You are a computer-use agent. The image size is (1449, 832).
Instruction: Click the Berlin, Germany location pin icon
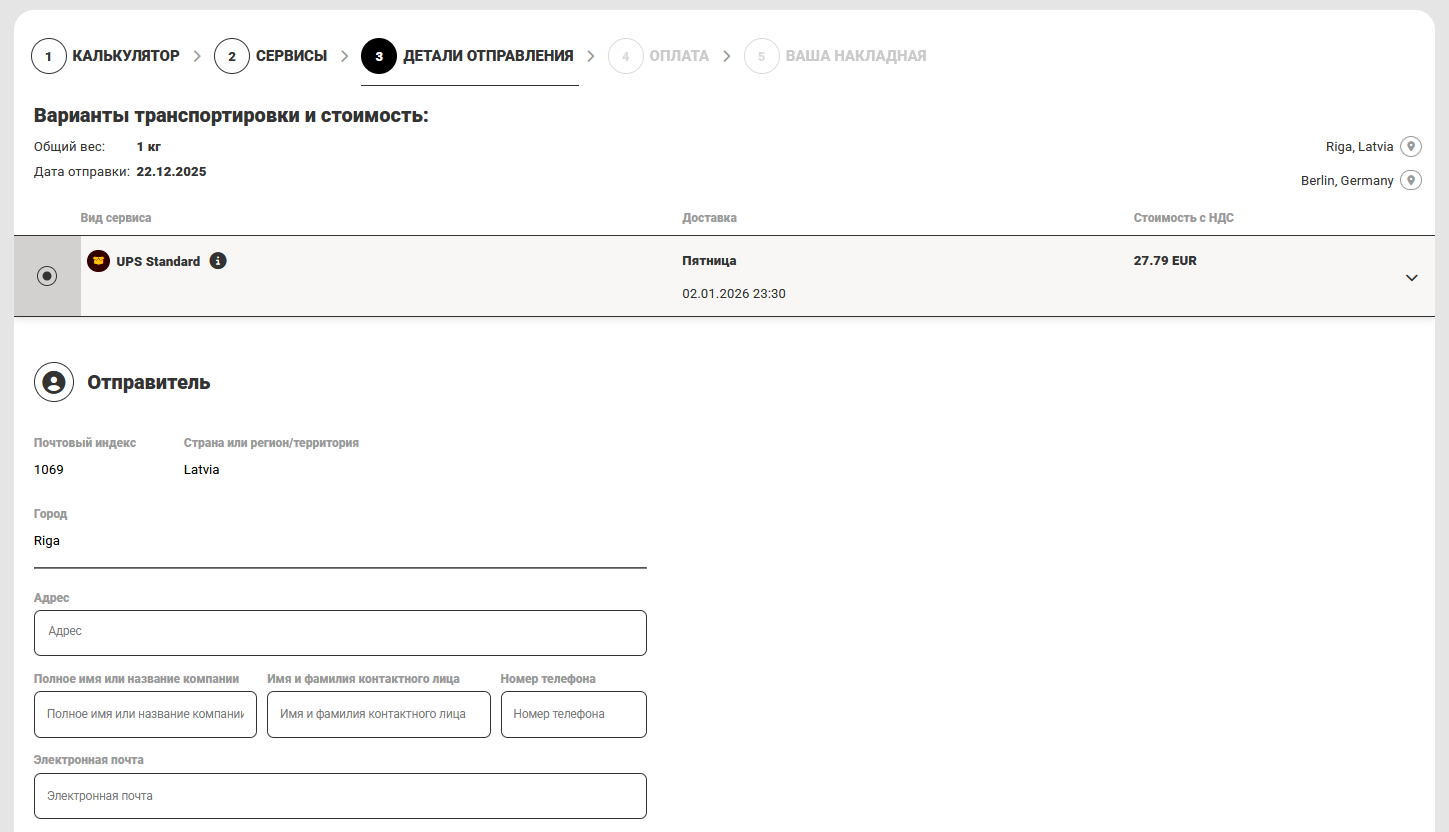pyautogui.click(x=1410, y=181)
